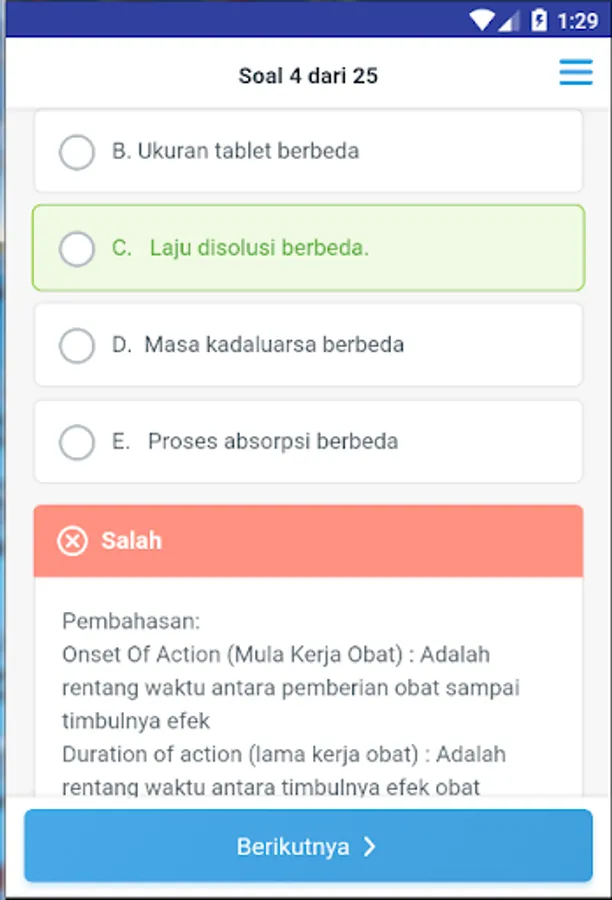
Task: Tap the red Salah result banner
Action: [308, 541]
